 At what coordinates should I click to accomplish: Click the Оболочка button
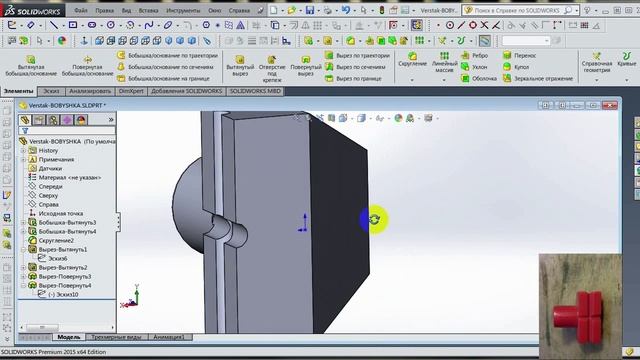479,78
